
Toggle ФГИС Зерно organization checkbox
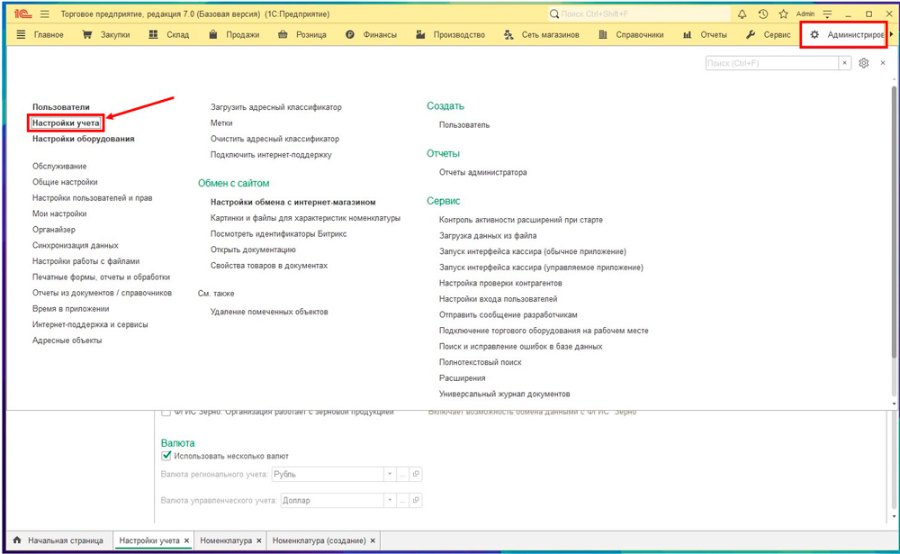click(166, 412)
